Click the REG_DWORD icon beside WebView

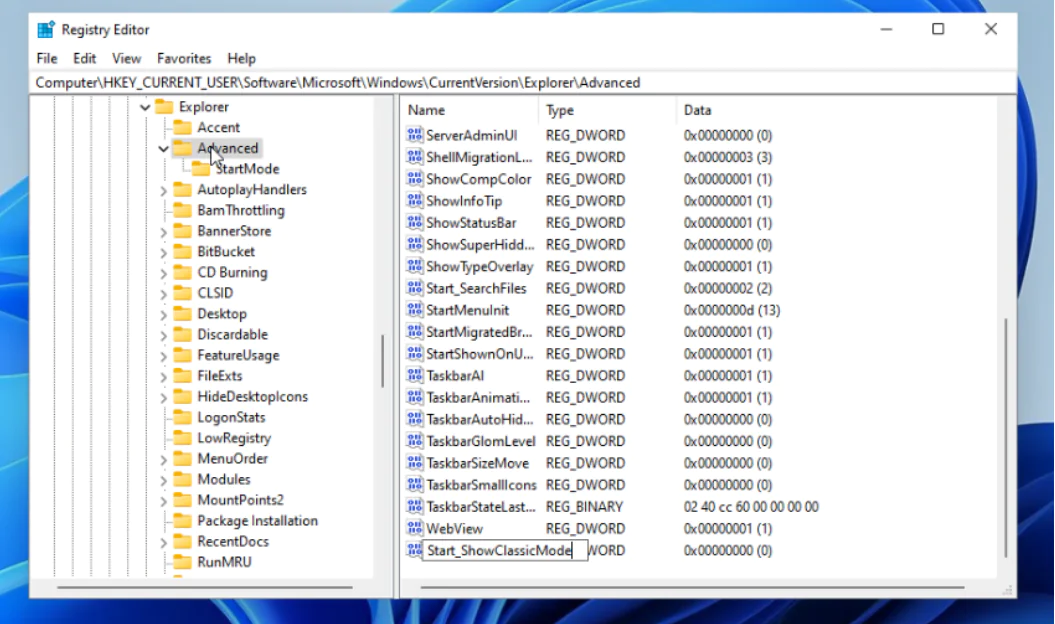[x=415, y=528]
